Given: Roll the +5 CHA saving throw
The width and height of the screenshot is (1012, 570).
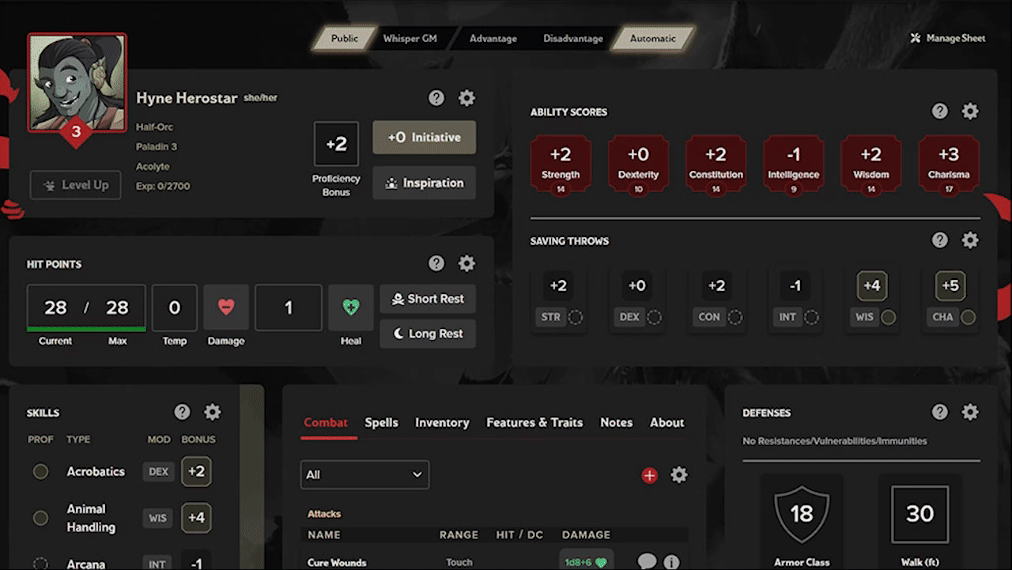Looking at the screenshot, I should point(950,286).
